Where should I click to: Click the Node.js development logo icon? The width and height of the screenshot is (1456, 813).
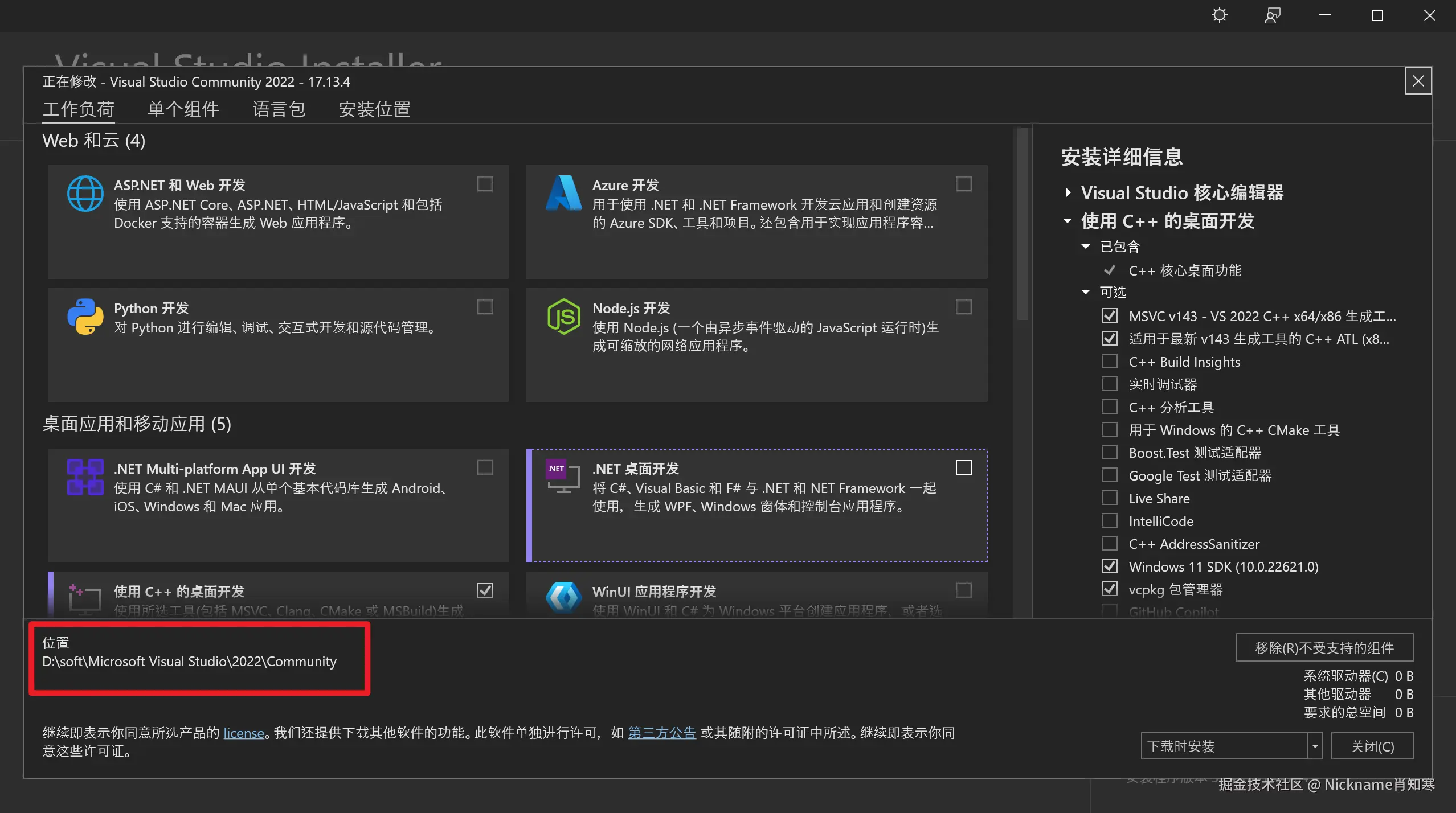point(564,317)
